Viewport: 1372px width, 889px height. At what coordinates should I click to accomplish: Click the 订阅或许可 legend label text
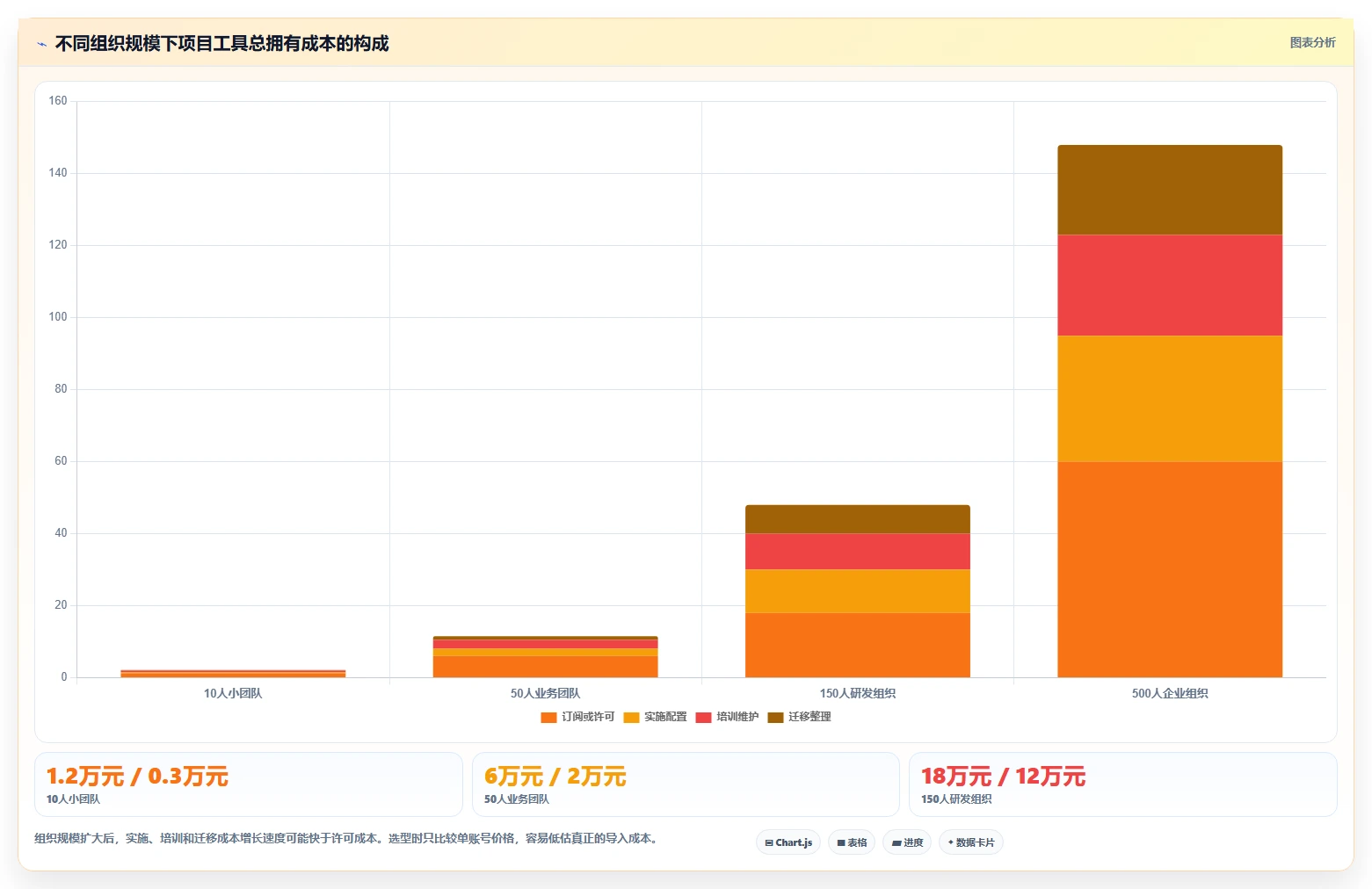click(588, 717)
